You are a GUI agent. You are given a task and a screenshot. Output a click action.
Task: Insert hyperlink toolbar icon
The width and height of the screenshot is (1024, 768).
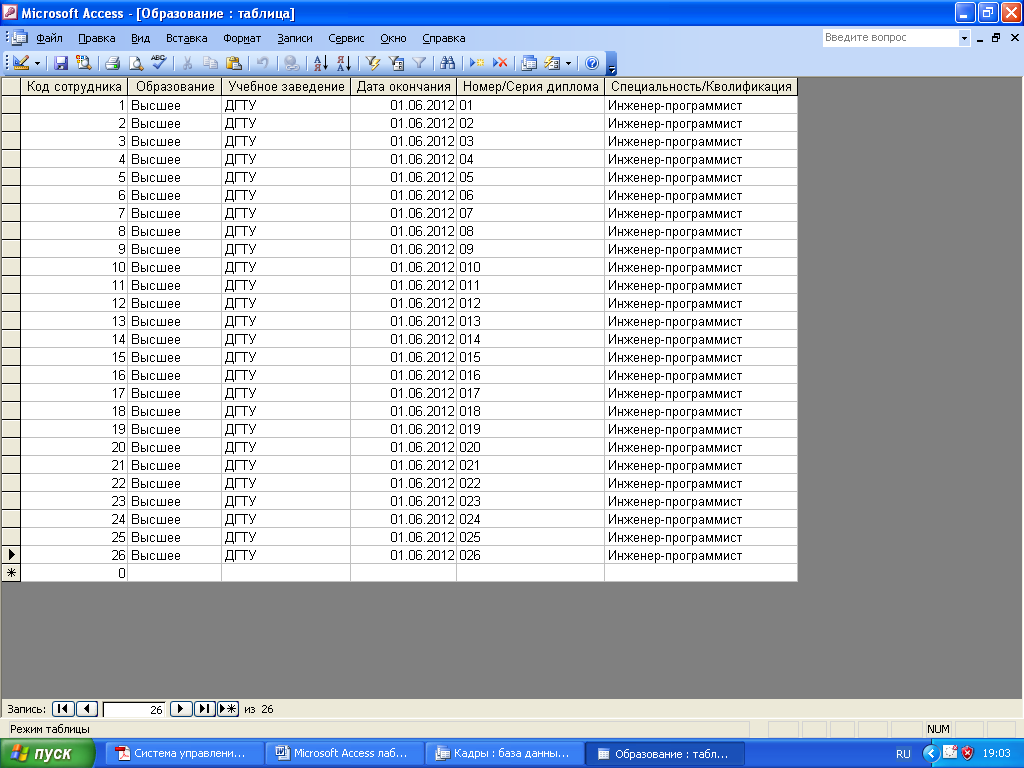tap(291, 63)
